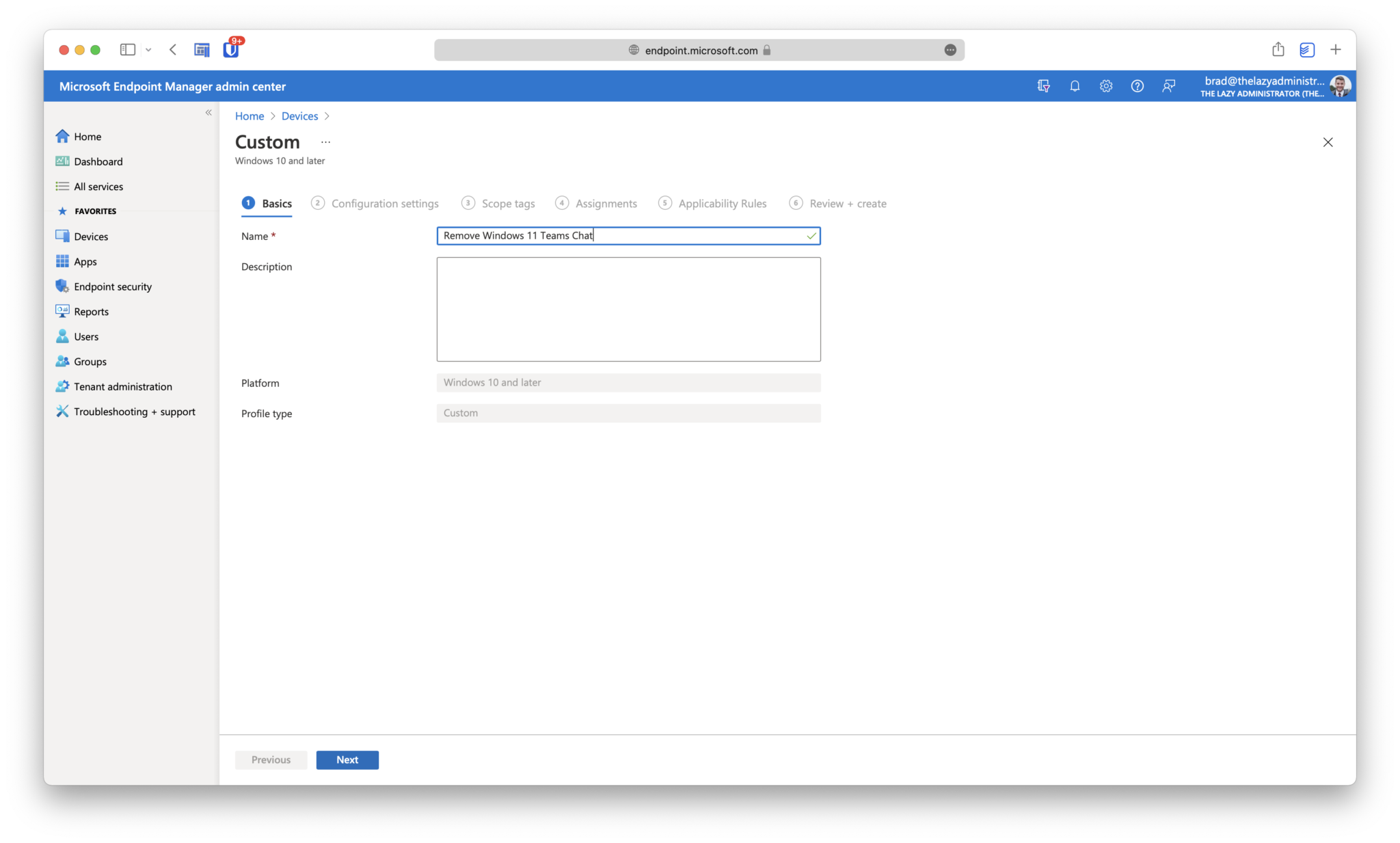This screenshot has width=1400, height=843.
Task: Click into the Description text area
Action: (628, 309)
